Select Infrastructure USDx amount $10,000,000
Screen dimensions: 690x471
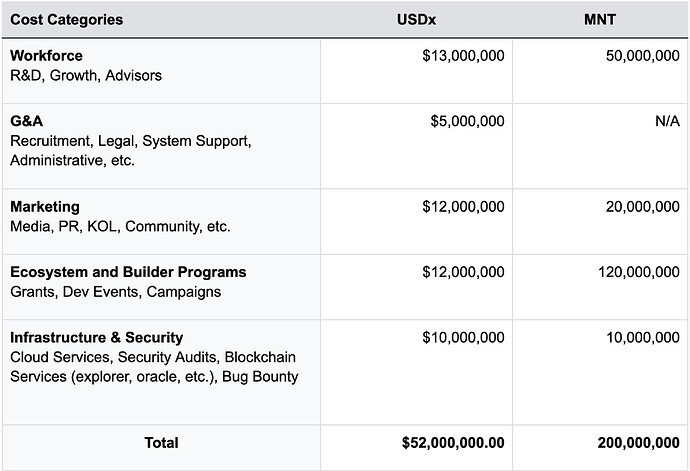pyautogui.click(x=464, y=338)
